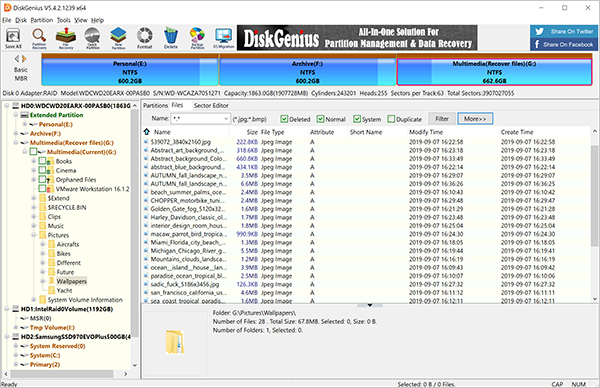Click the New Partition toolbar icon

tap(118, 38)
